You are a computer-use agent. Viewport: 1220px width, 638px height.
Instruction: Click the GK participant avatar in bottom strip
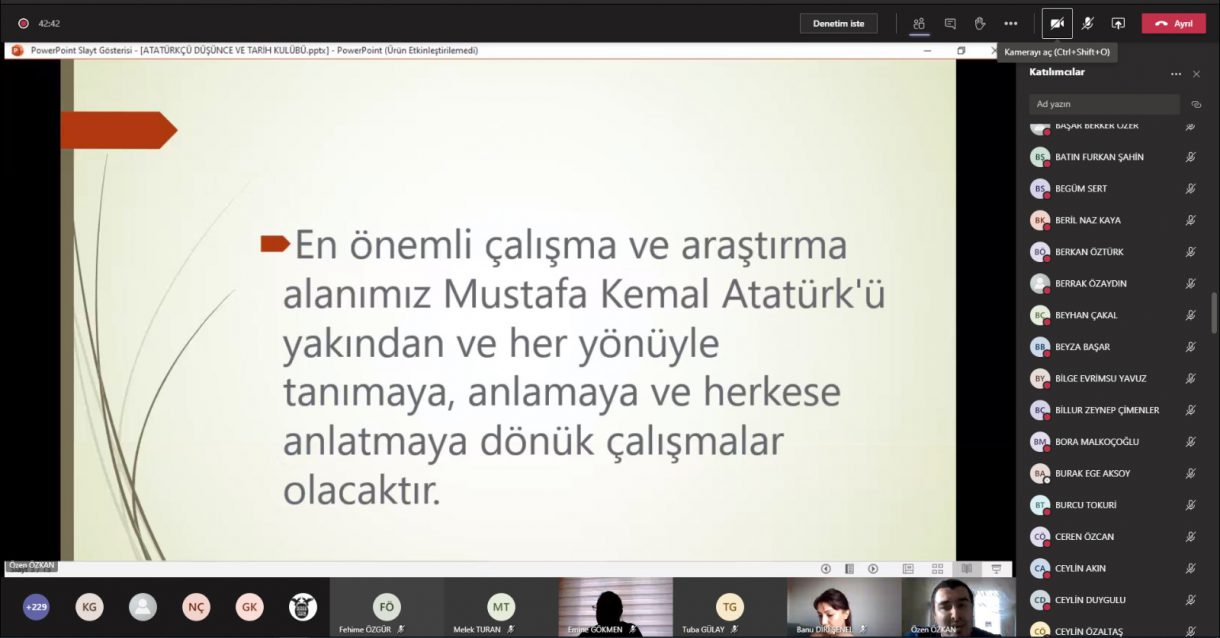pyautogui.click(x=249, y=606)
